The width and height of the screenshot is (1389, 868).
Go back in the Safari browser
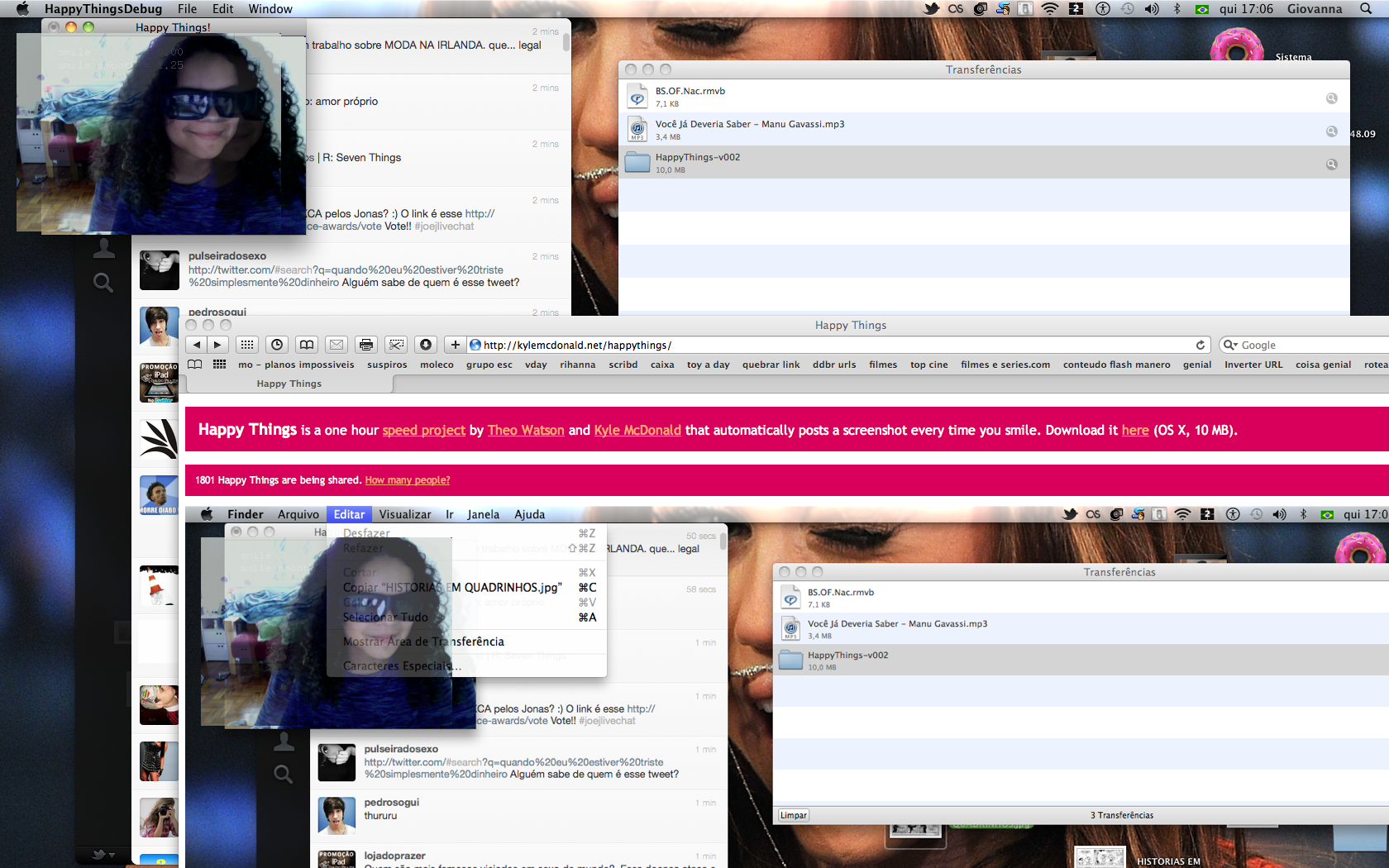(197, 345)
